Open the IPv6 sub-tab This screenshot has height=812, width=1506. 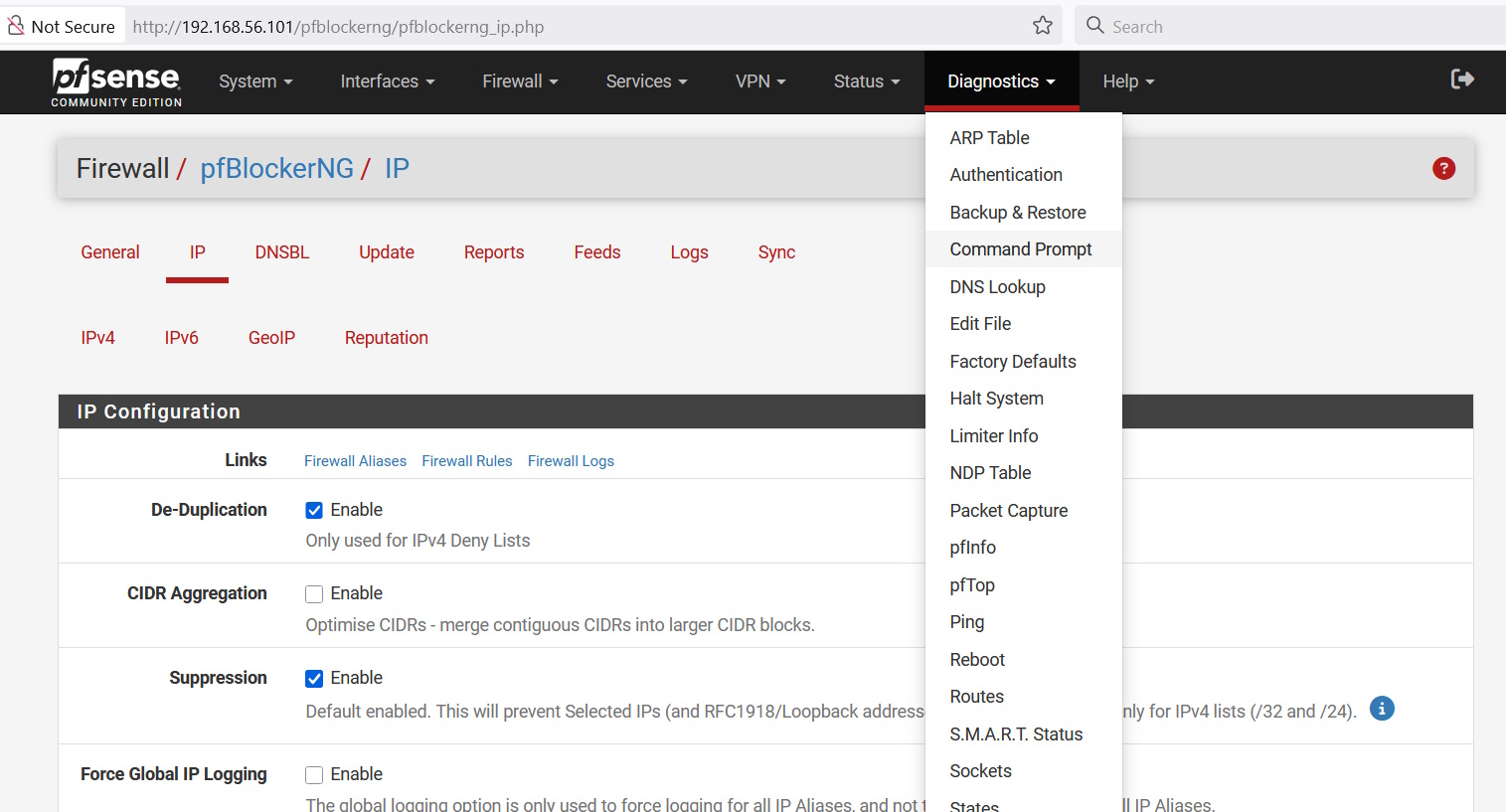[182, 338]
